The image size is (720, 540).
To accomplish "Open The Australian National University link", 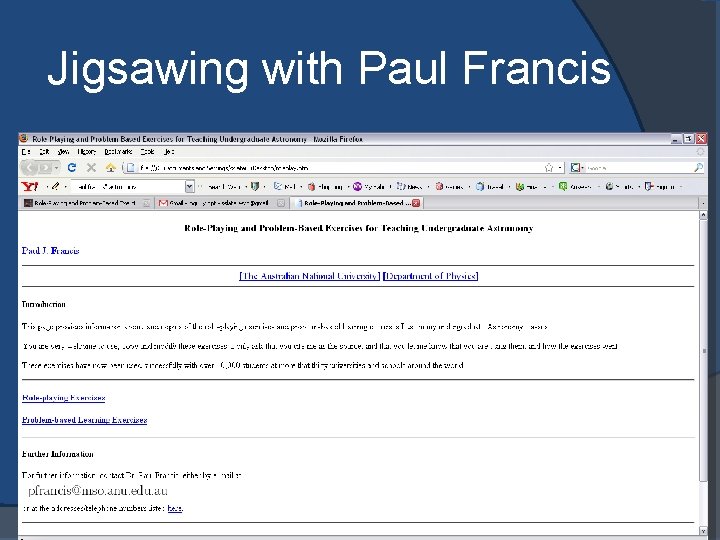I will (309, 276).
